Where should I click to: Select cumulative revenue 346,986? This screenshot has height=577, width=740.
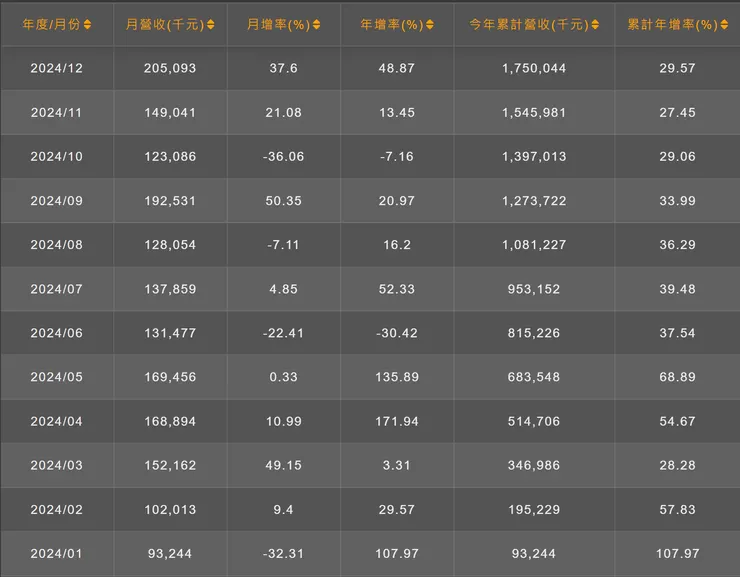coord(534,465)
